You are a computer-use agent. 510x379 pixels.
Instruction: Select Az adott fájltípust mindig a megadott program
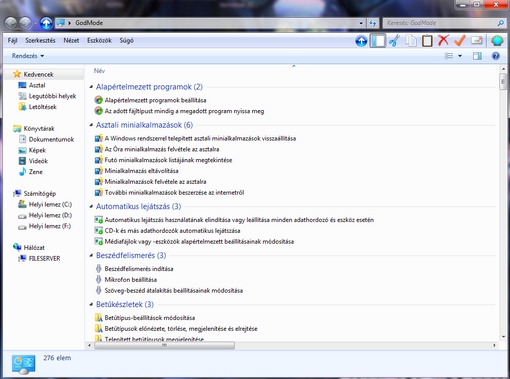point(179,111)
